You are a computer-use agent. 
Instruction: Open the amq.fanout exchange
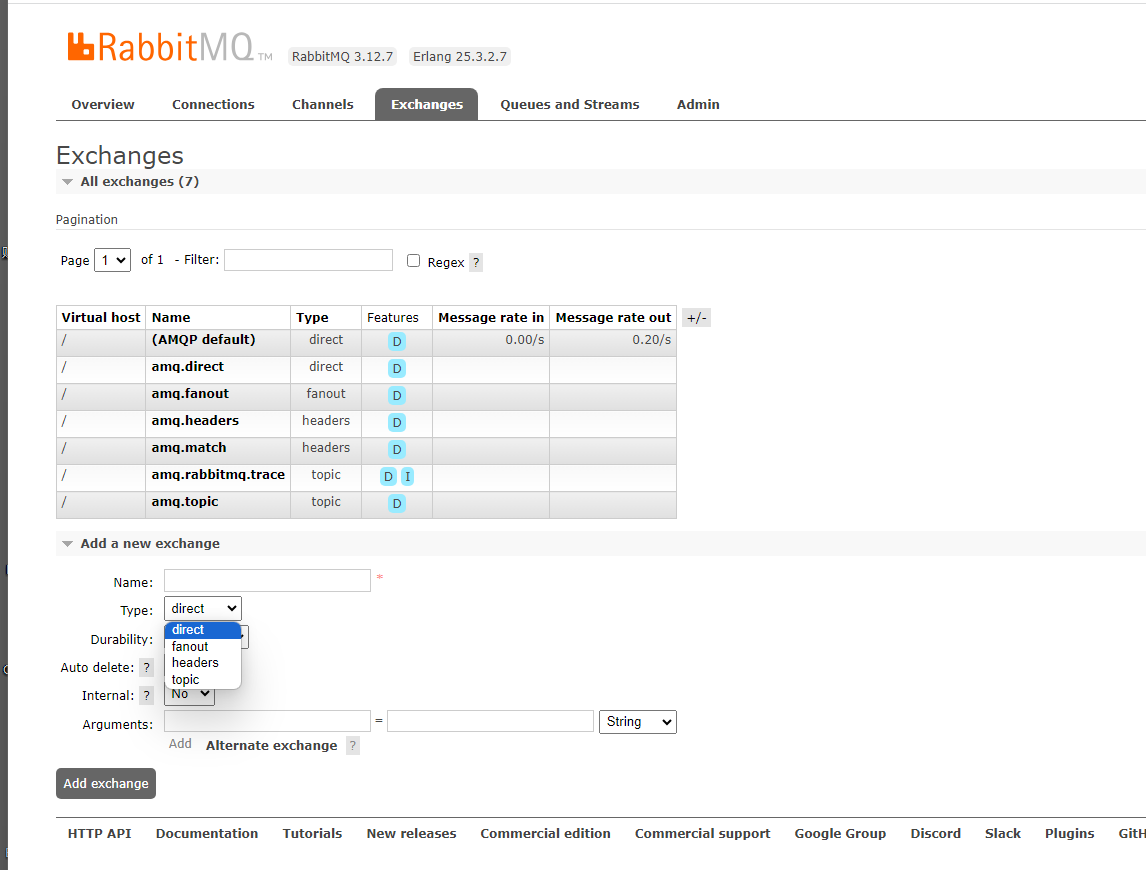click(190, 394)
